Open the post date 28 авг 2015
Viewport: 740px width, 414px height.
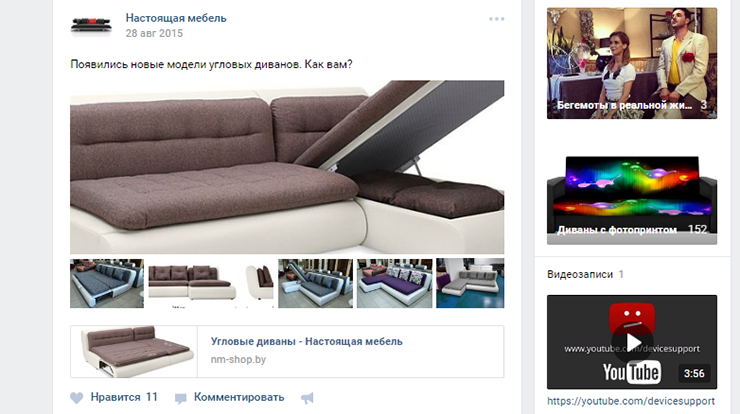point(154,33)
